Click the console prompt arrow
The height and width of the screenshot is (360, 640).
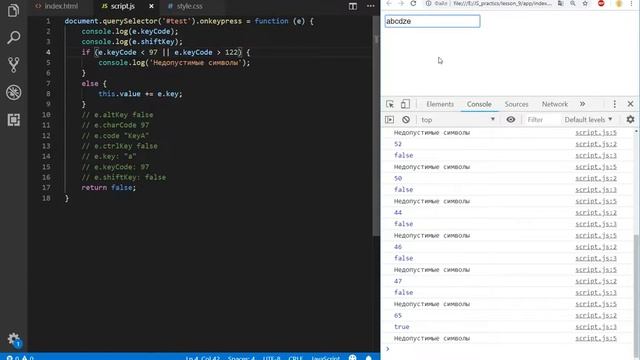(x=388, y=349)
